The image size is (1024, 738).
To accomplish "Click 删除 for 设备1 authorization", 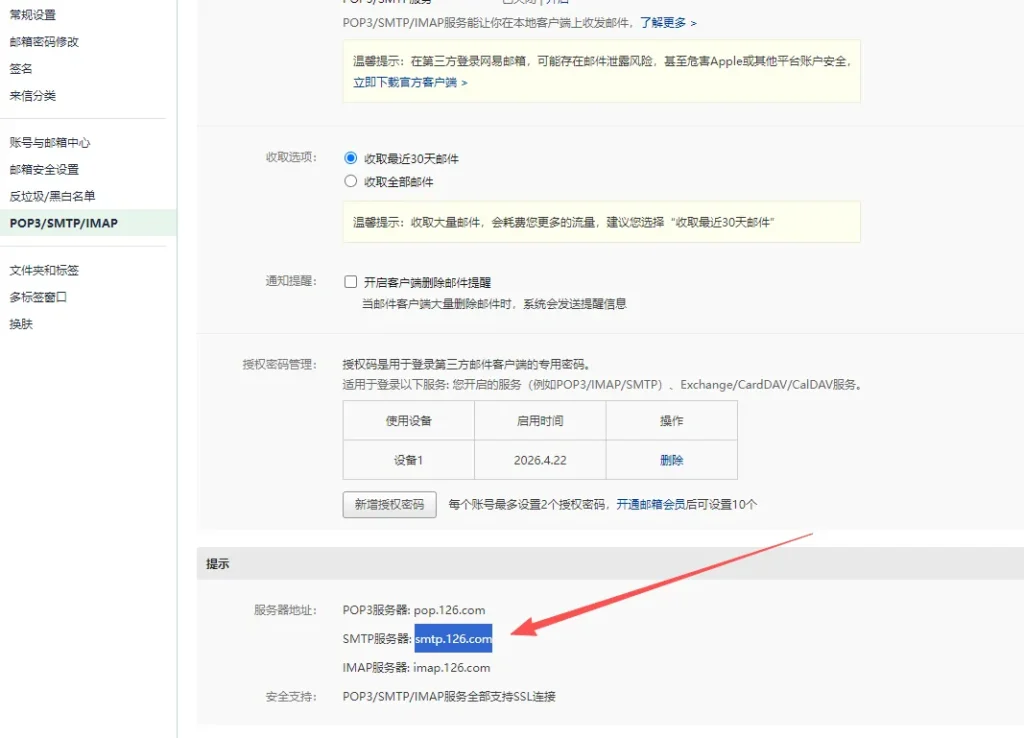I will tap(671, 460).
